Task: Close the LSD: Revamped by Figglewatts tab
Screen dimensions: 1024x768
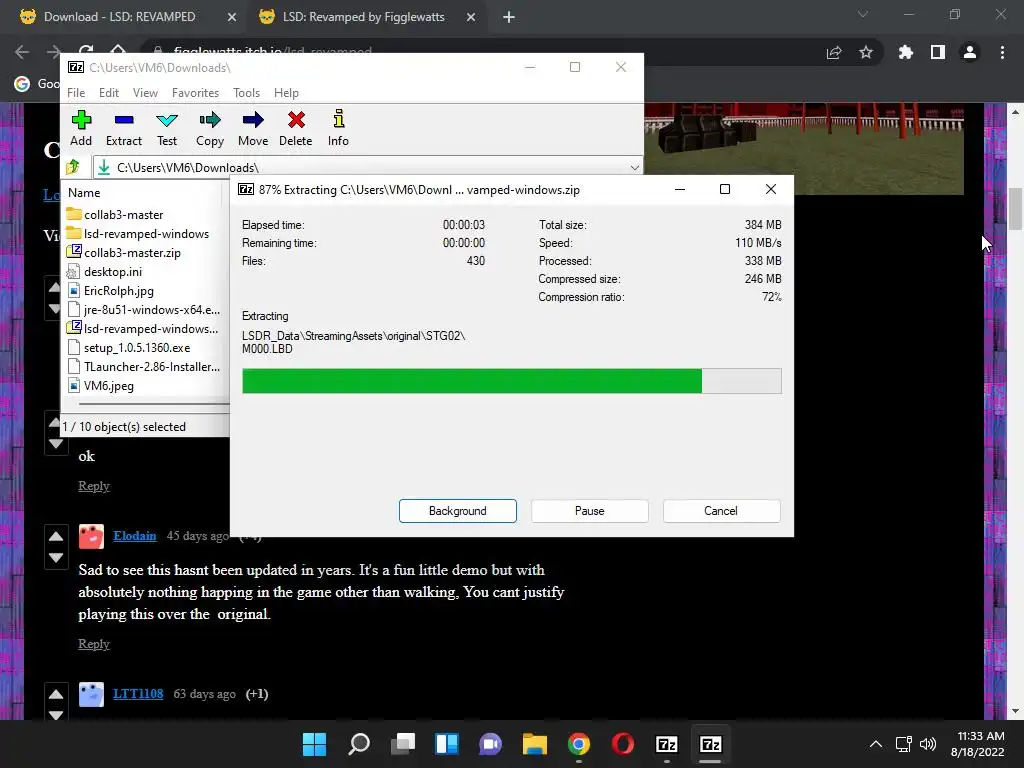Action: click(471, 17)
